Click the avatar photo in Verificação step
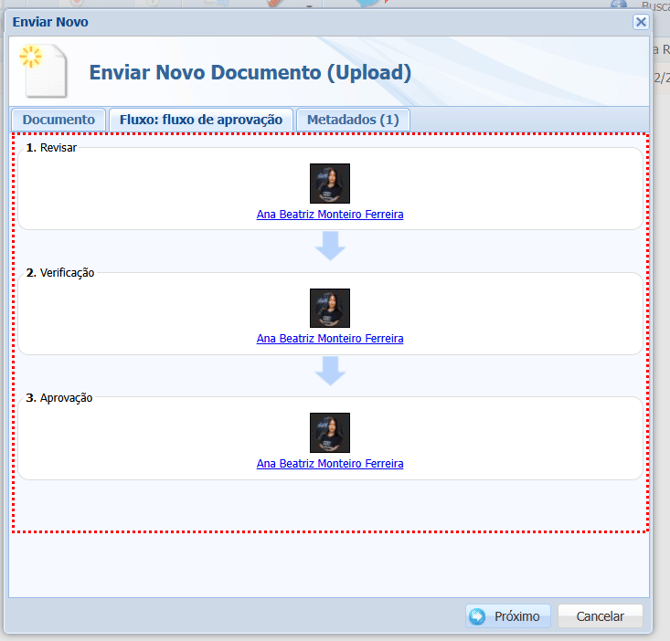Screen dimensions: 670x641 click(330, 308)
